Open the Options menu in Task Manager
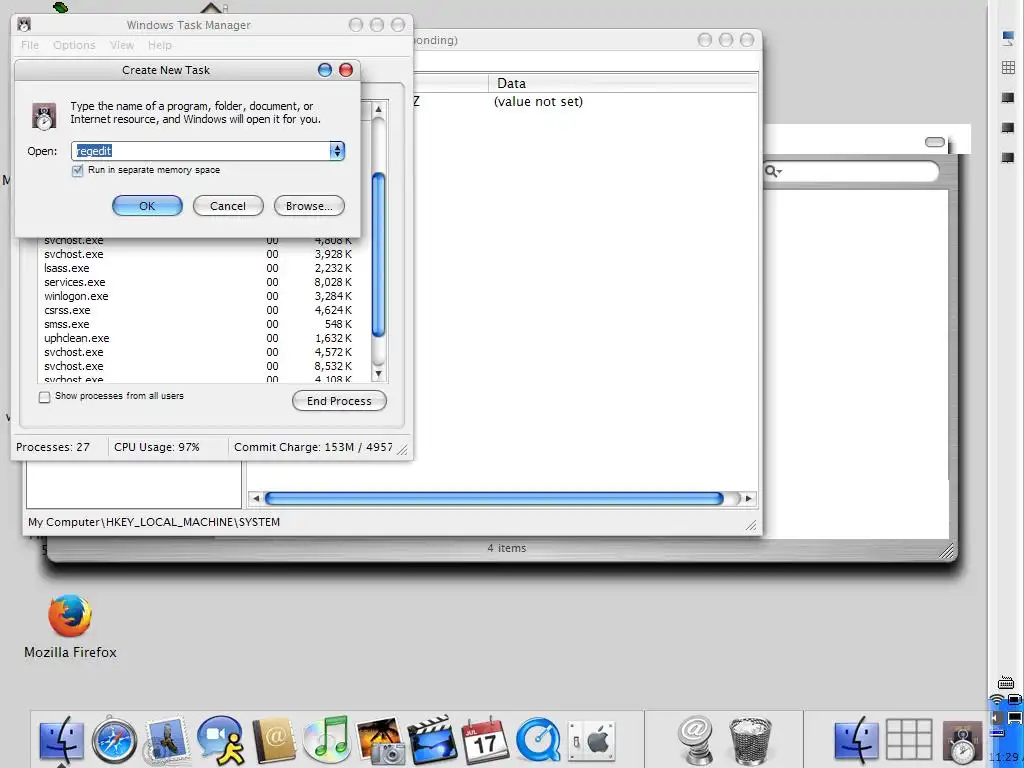1024x768 pixels. click(x=74, y=45)
